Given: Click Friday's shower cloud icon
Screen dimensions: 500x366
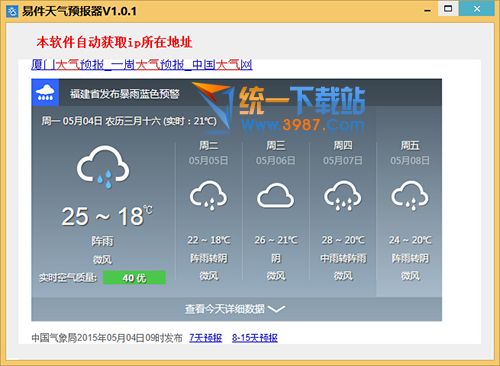Looking at the screenshot, I should [410, 196].
